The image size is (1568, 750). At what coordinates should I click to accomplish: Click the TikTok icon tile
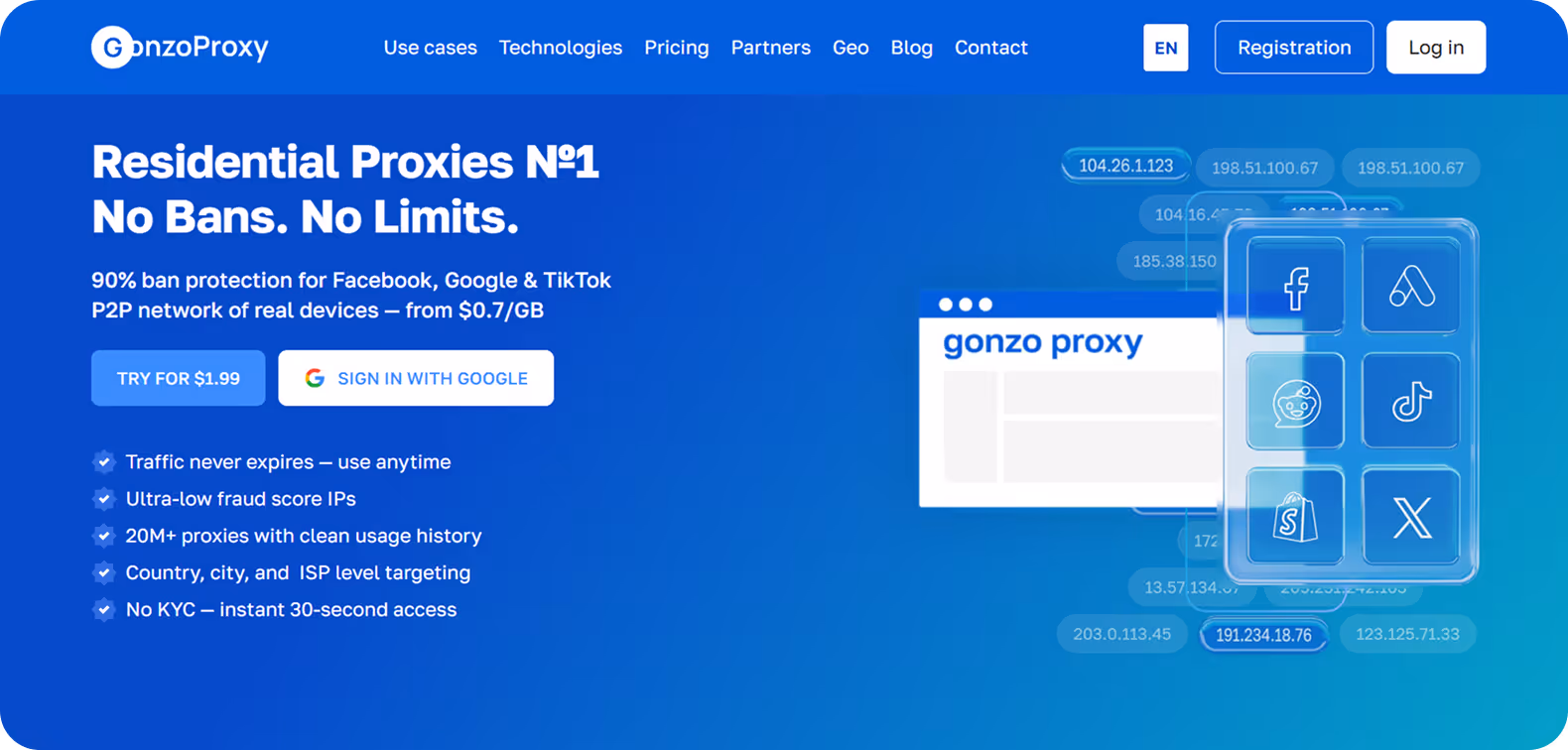click(1411, 402)
